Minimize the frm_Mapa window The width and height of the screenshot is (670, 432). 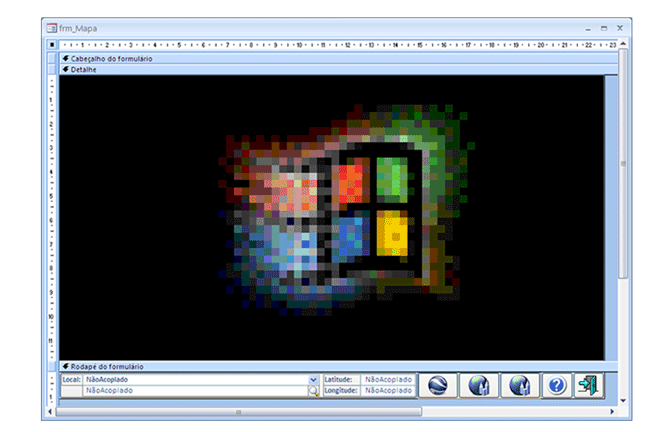(x=588, y=29)
